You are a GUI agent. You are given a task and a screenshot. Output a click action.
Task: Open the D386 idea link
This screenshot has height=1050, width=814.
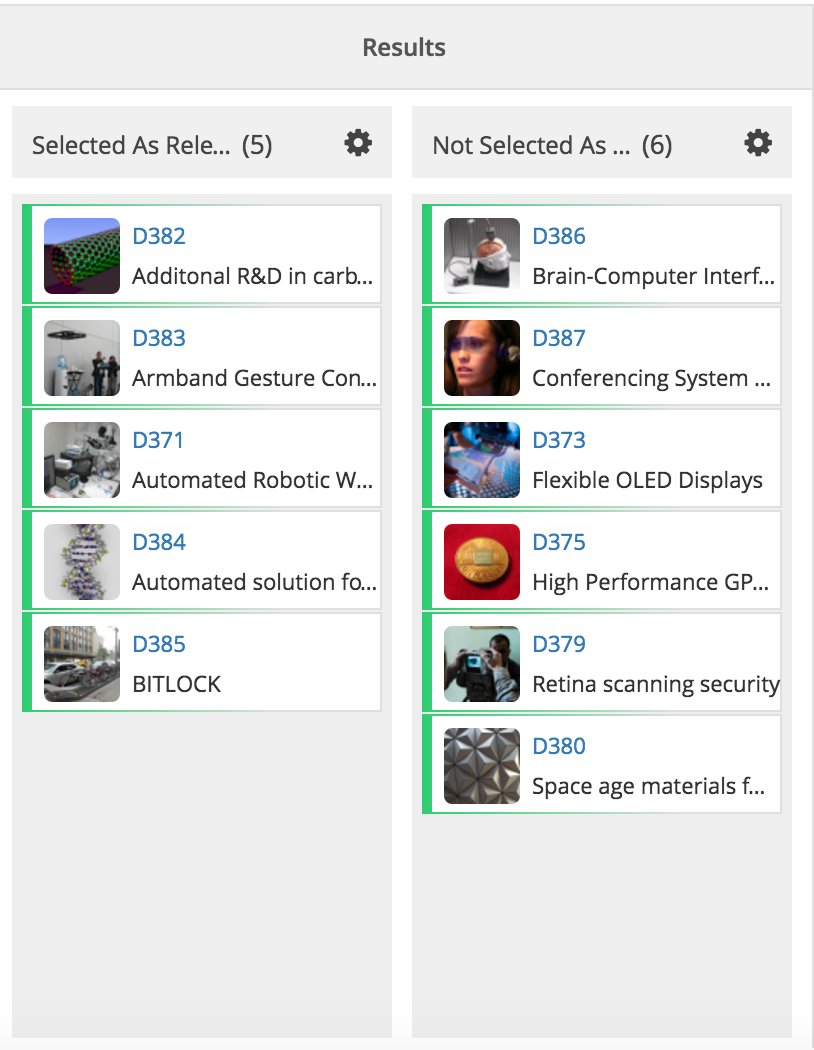pyautogui.click(x=558, y=236)
